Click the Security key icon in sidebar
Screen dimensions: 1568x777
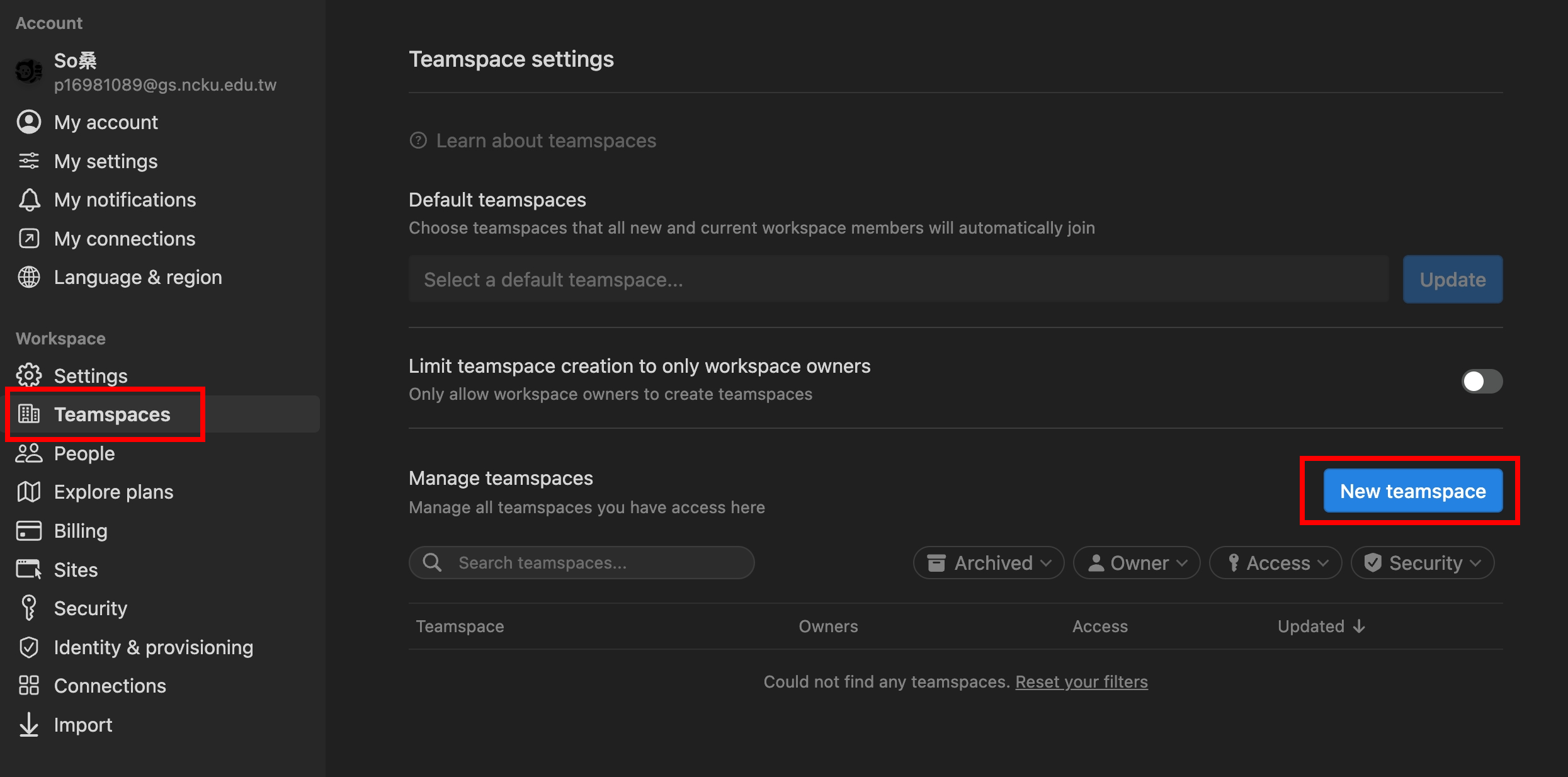tap(28, 608)
